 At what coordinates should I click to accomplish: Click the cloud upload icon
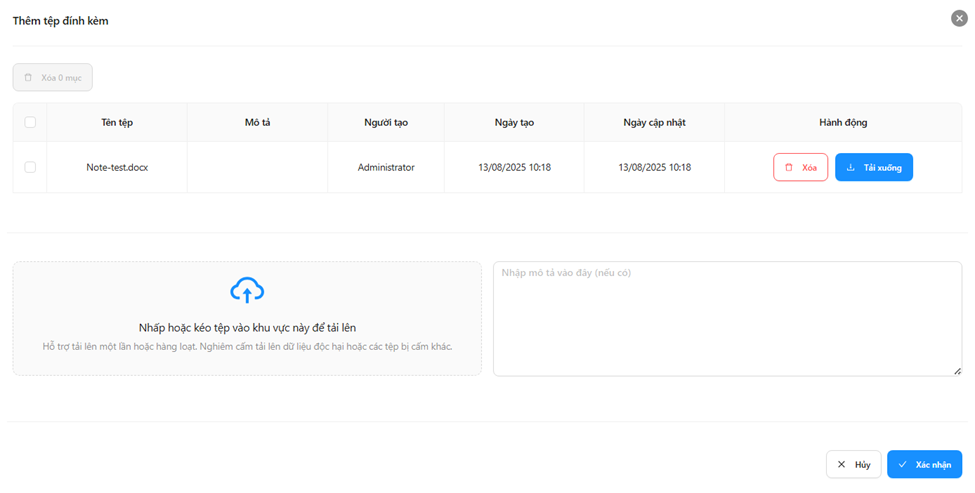247,291
